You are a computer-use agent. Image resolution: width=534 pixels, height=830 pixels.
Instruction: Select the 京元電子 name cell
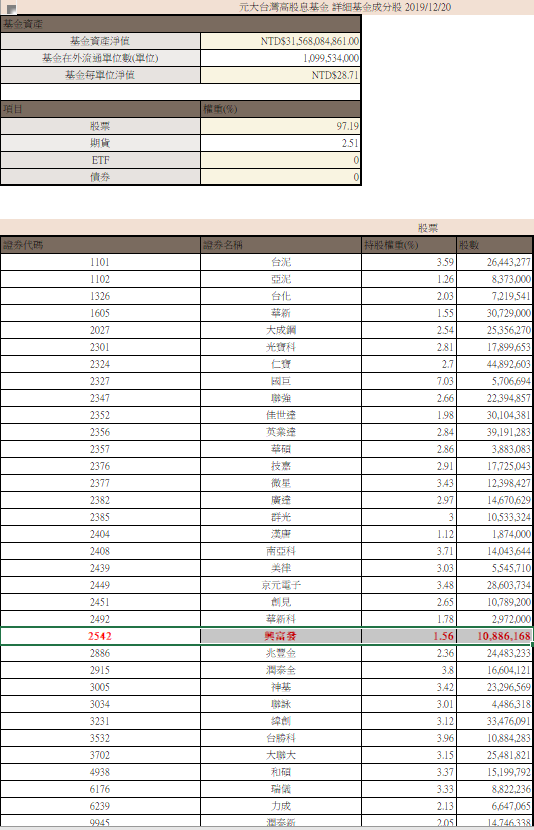click(281, 585)
